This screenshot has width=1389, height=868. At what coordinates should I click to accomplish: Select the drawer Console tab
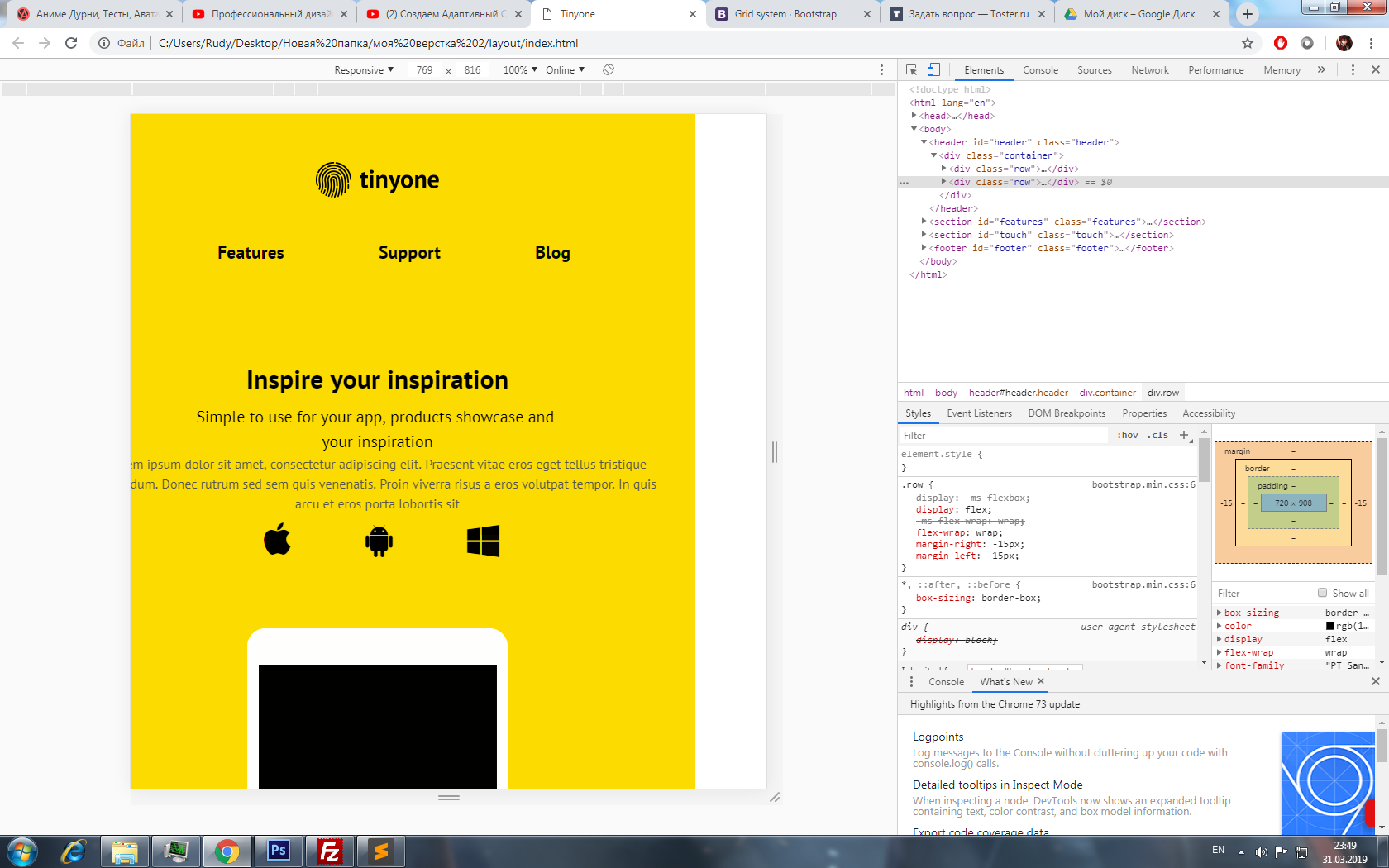(x=946, y=682)
